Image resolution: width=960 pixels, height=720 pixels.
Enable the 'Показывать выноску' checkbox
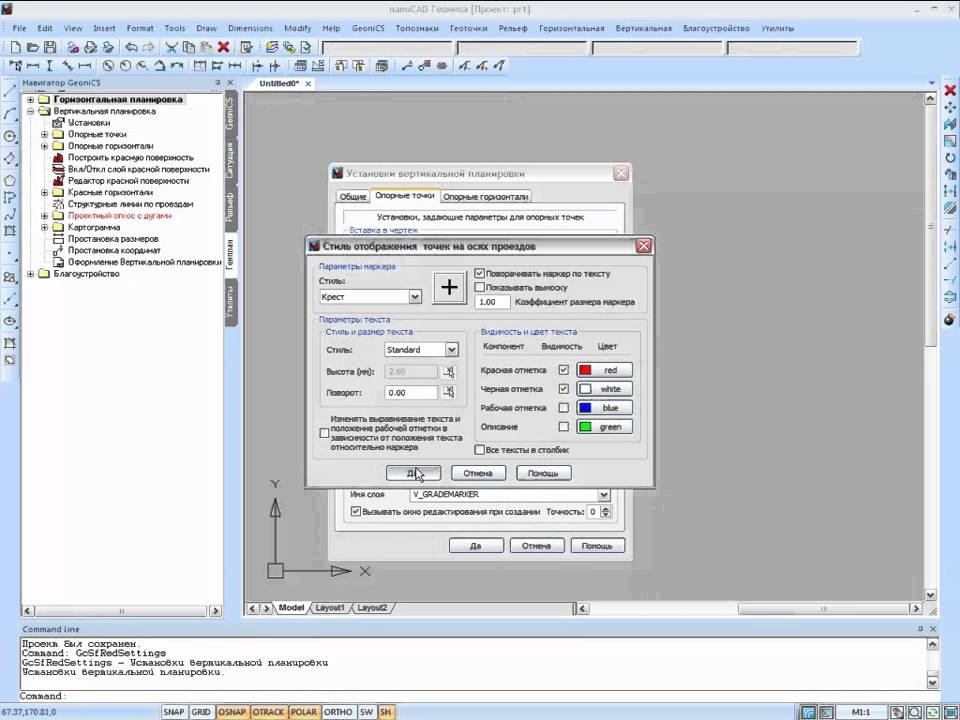coord(480,287)
